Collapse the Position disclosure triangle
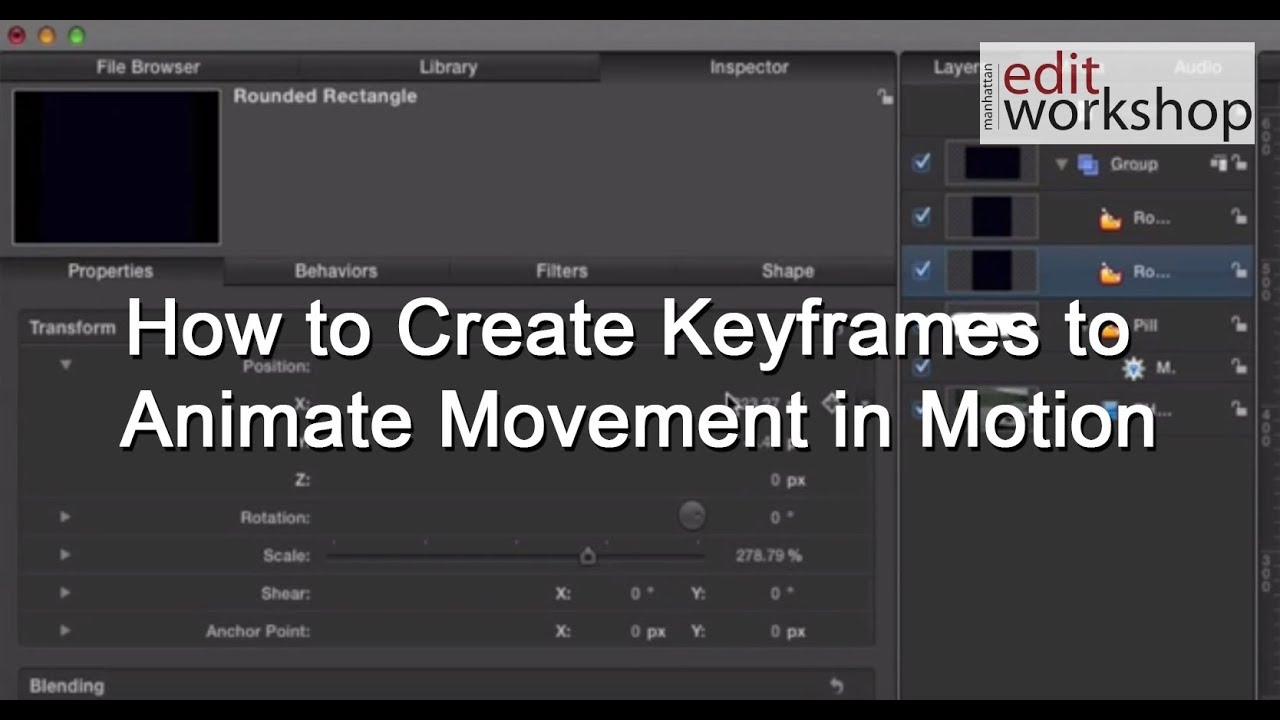Image resolution: width=1280 pixels, height=720 pixels. 65,366
